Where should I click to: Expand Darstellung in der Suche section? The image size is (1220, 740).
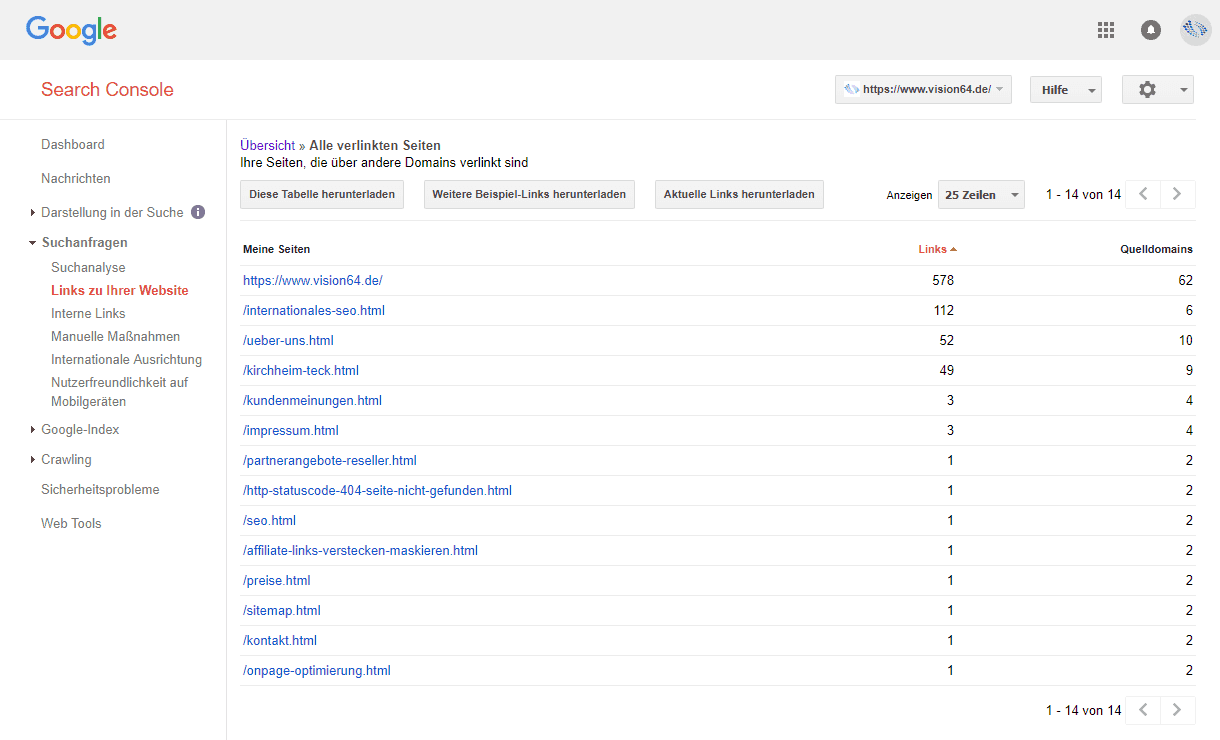[33, 212]
